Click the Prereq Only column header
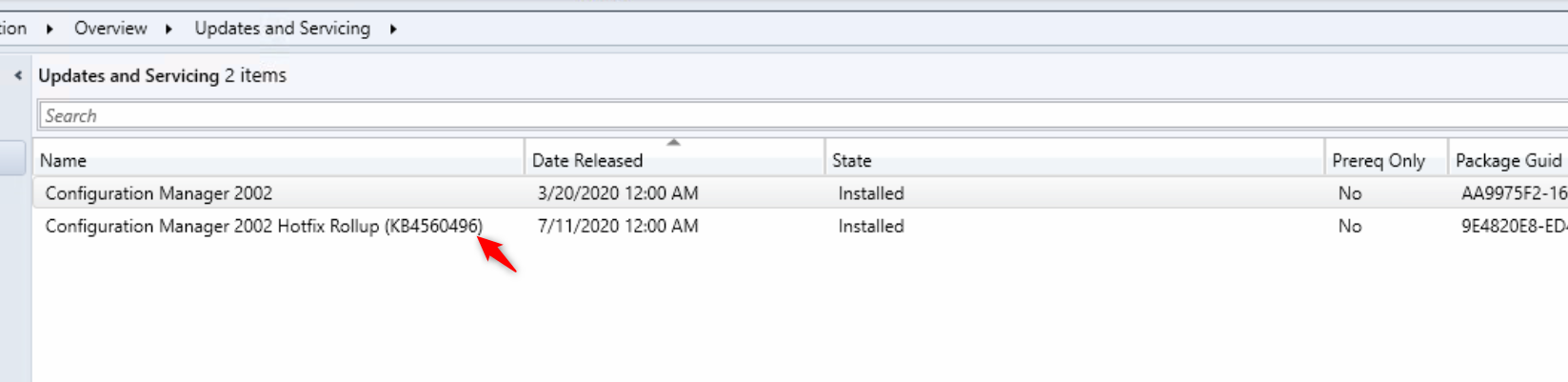Image resolution: width=1568 pixels, height=382 pixels. coord(1379,160)
